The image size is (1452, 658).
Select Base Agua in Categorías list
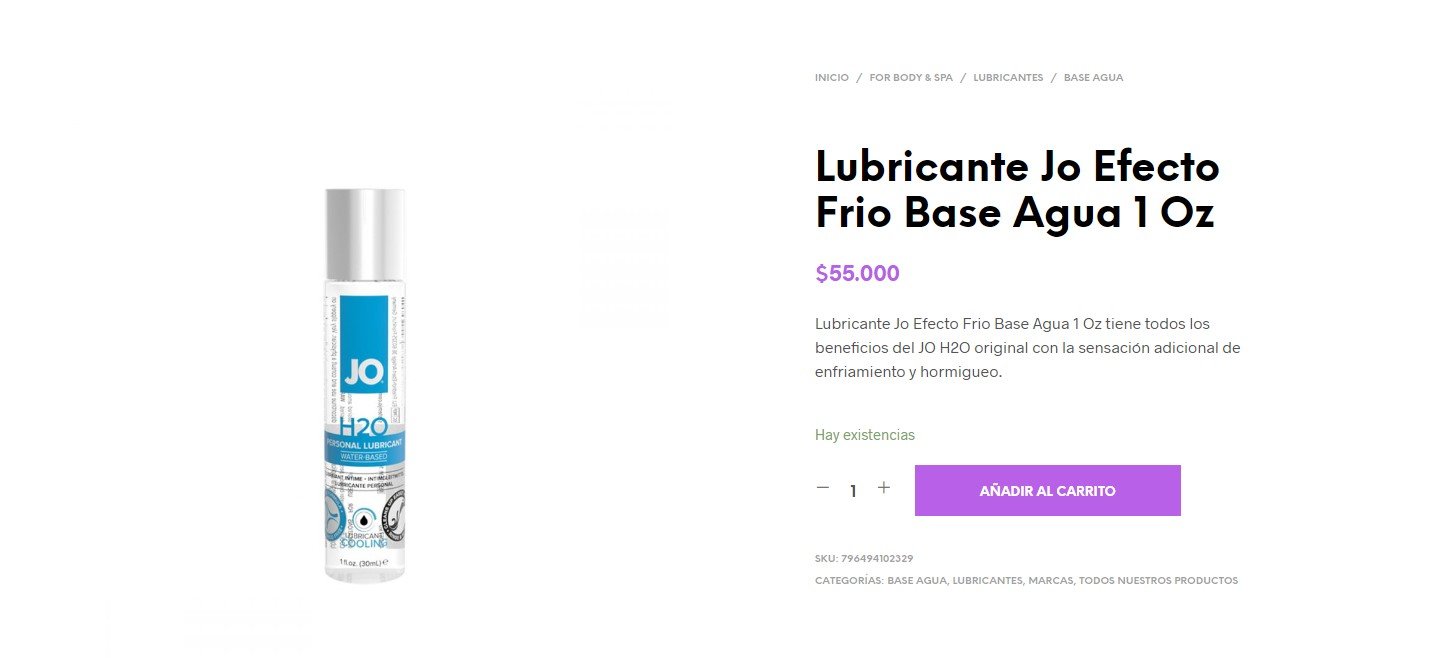pos(917,581)
